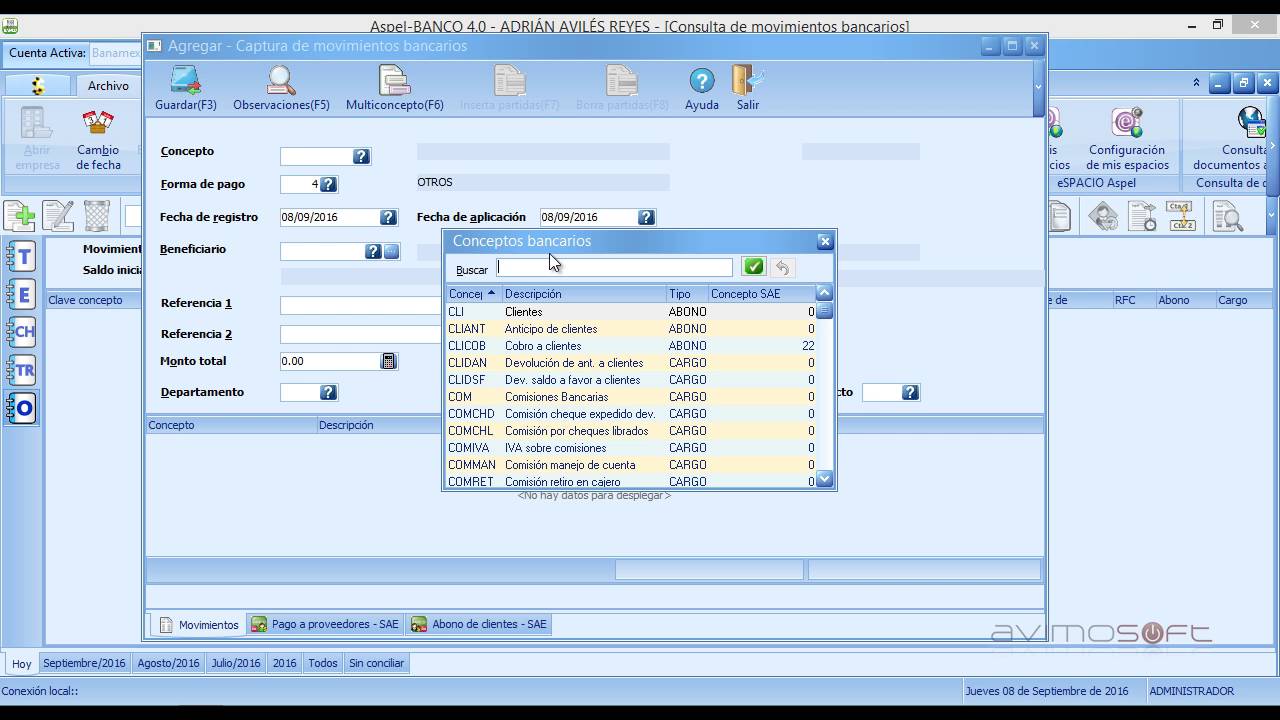Select O otros sidebar icon
Screen dimensions: 1280x720
pos(22,408)
